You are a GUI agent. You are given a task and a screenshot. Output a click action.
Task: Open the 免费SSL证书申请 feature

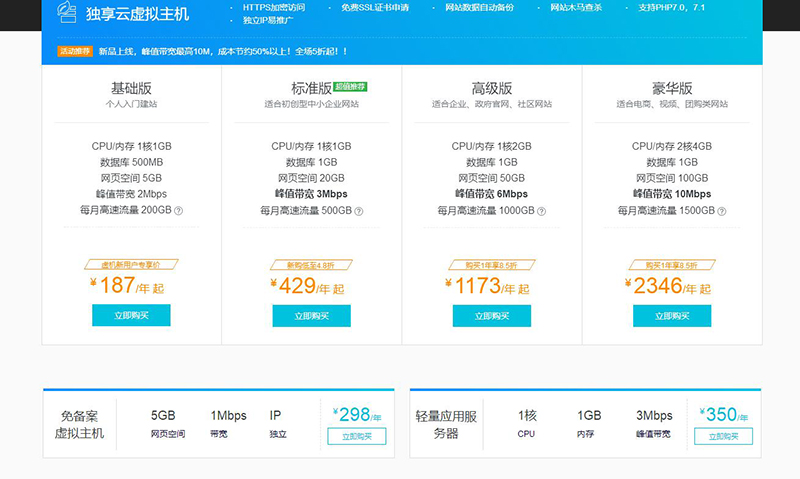375,8
